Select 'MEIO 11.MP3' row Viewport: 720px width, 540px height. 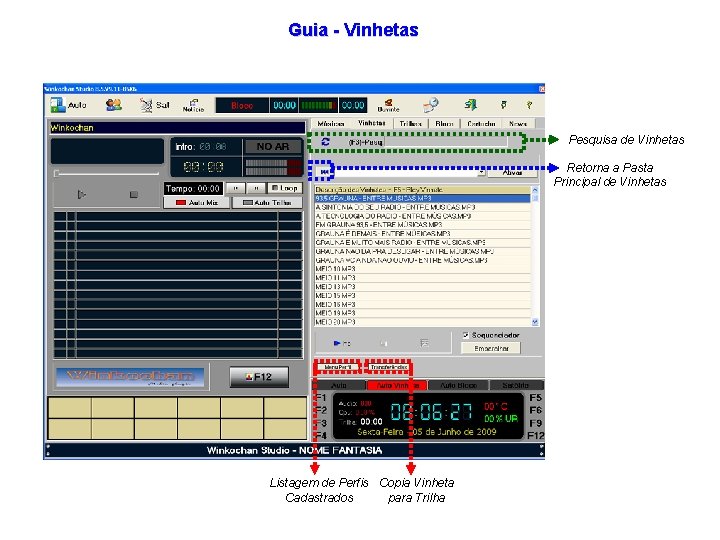[422, 278]
